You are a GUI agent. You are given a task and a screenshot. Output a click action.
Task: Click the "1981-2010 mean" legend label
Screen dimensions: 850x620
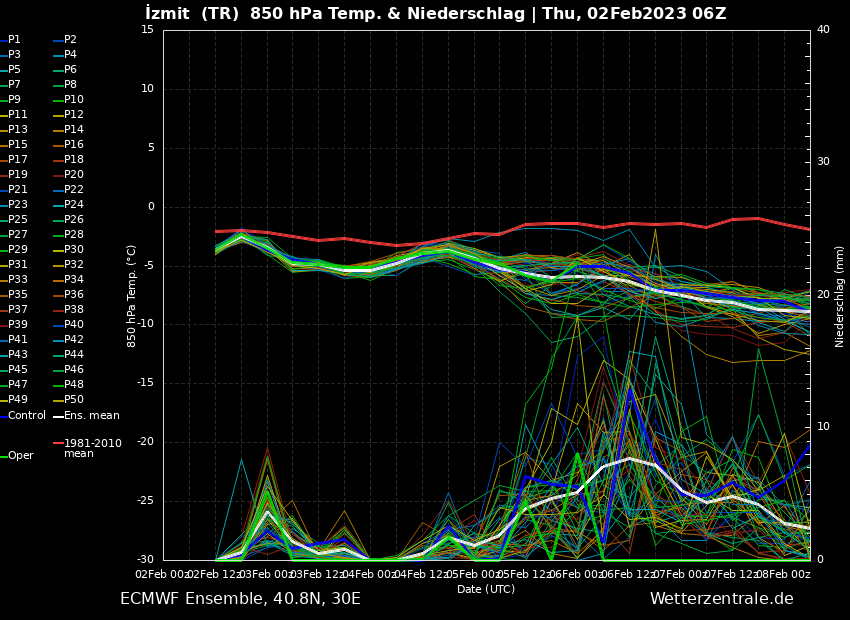[93, 448]
